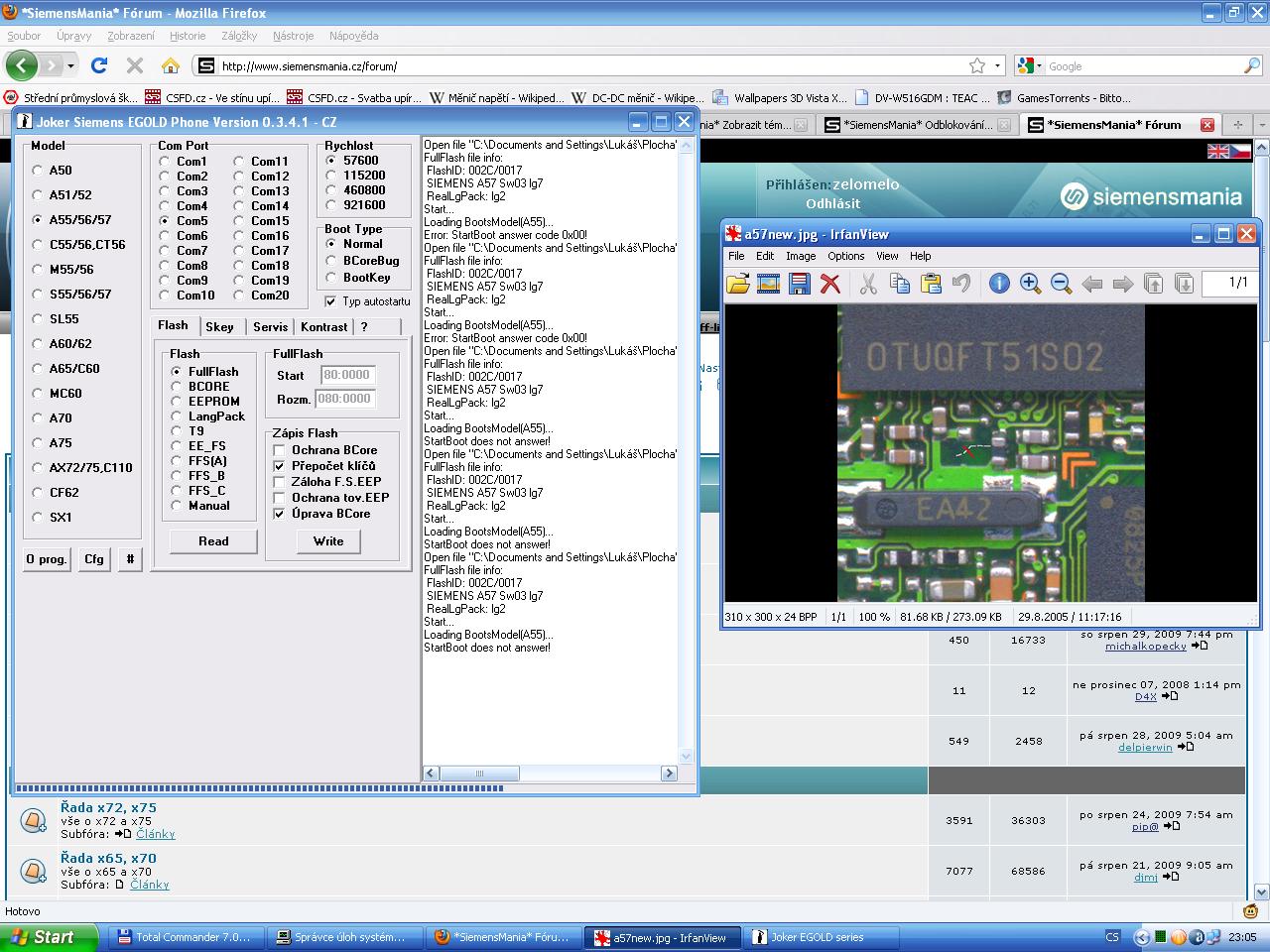Screen dimensions: 1270x952
Task: Toggle Přepočet klíčů checkbox
Action: tap(279, 466)
